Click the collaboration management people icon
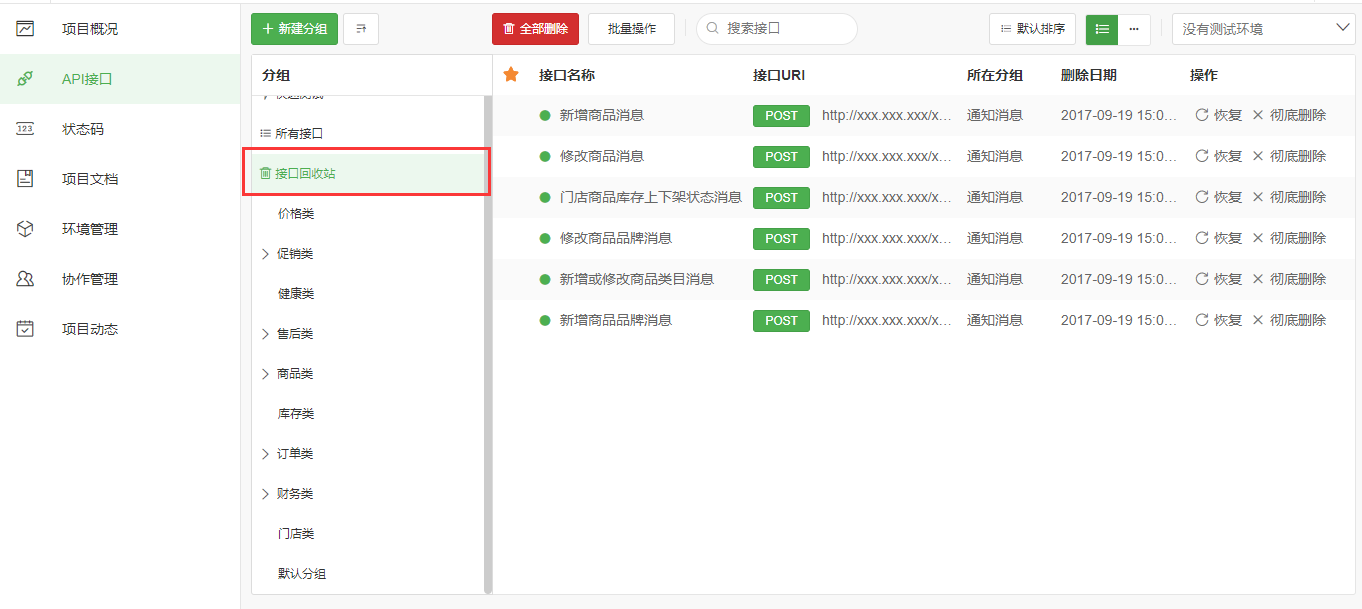Viewport: 1362px width, 609px height. pos(26,279)
